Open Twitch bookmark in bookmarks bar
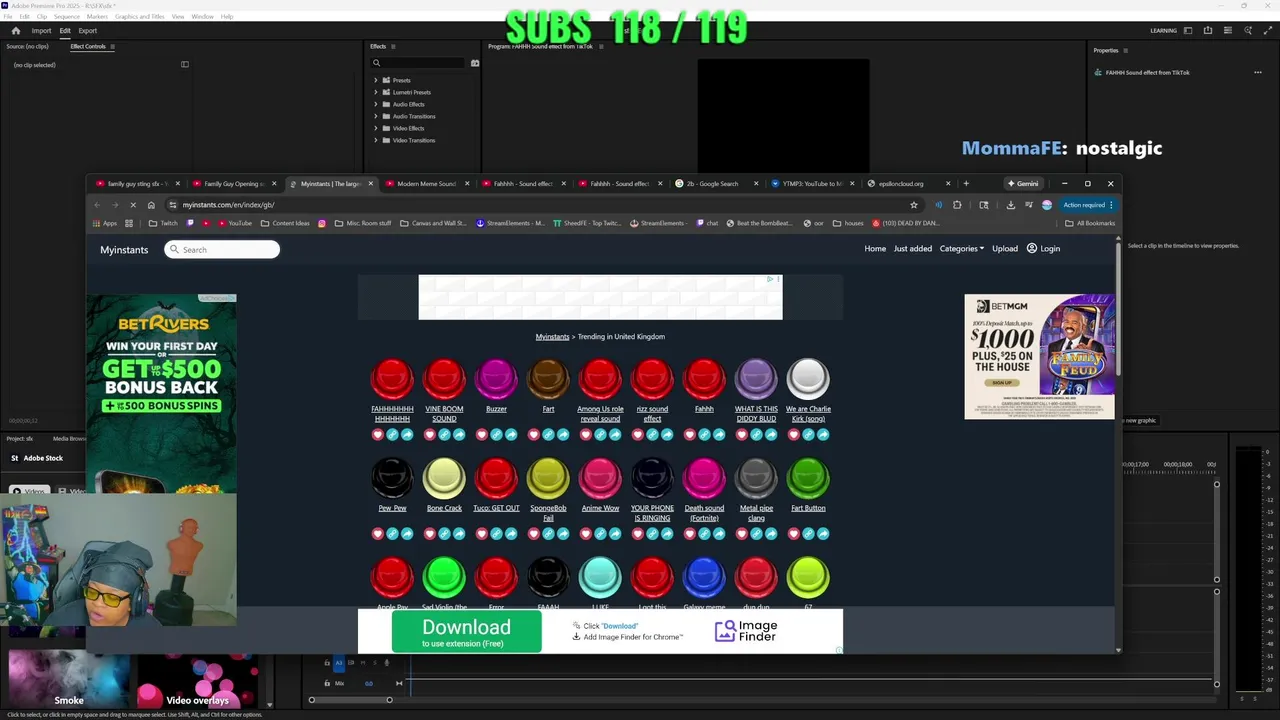The height and width of the screenshot is (720, 1280). pos(165,223)
